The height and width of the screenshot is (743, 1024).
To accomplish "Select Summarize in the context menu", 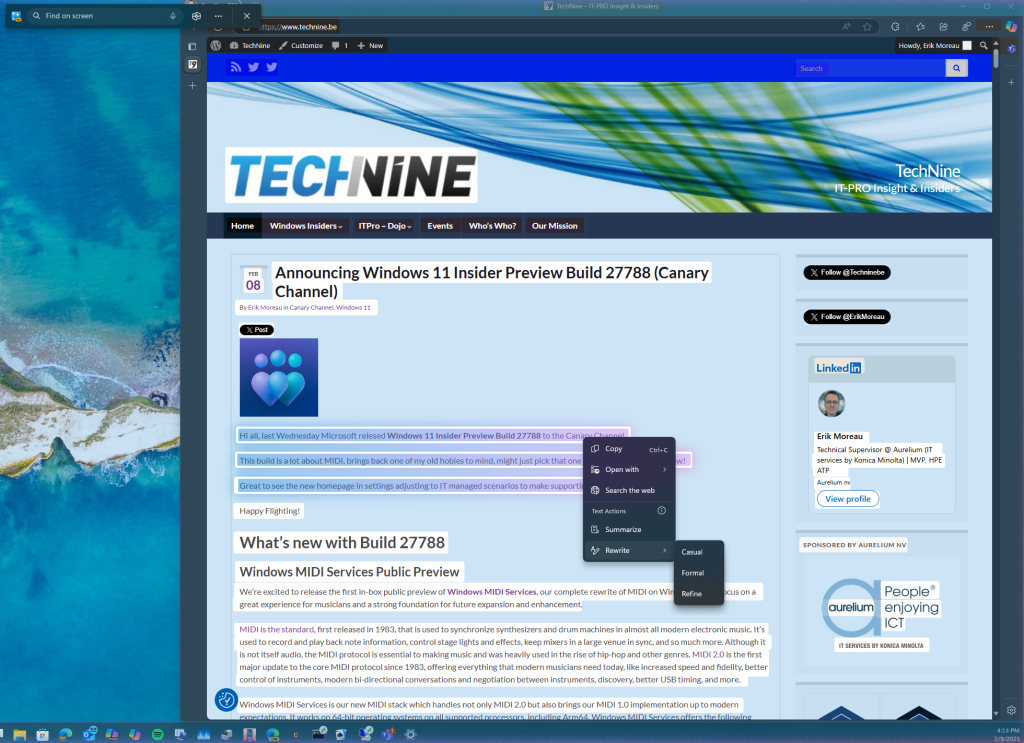I will [x=623, y=529].
